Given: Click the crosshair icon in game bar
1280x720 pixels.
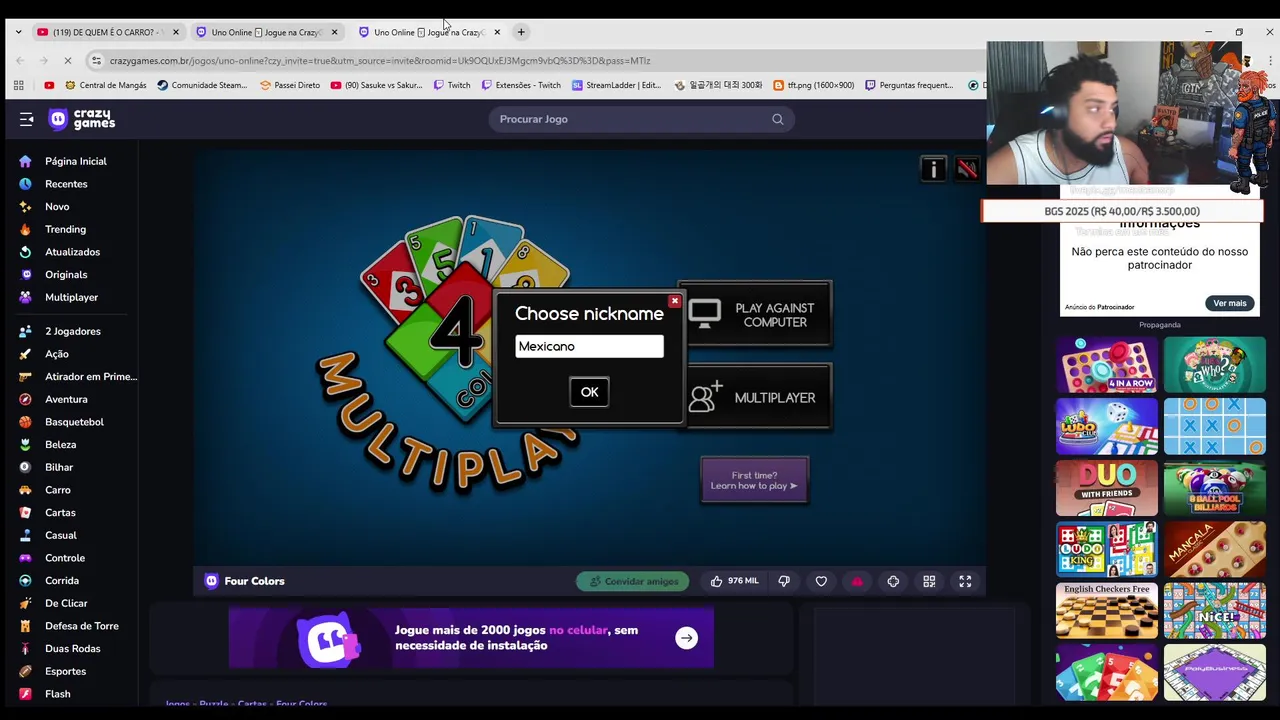Looking at the screenshot, I should [893, 581].
